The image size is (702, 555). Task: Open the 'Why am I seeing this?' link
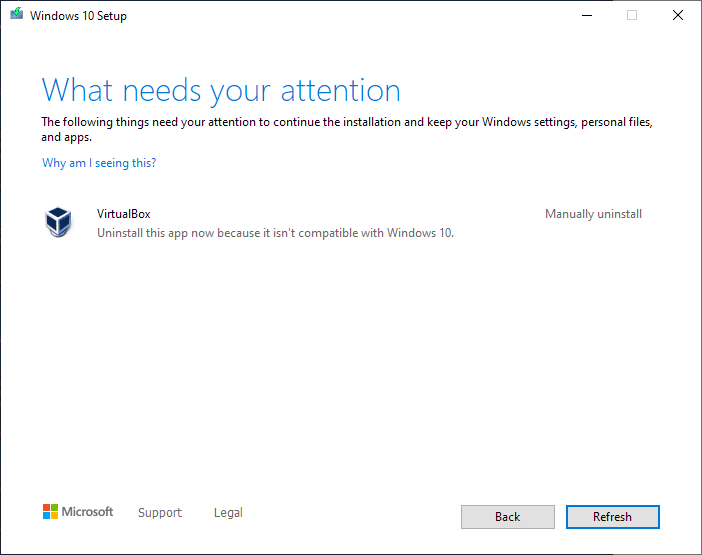click(x=99, y=163)
